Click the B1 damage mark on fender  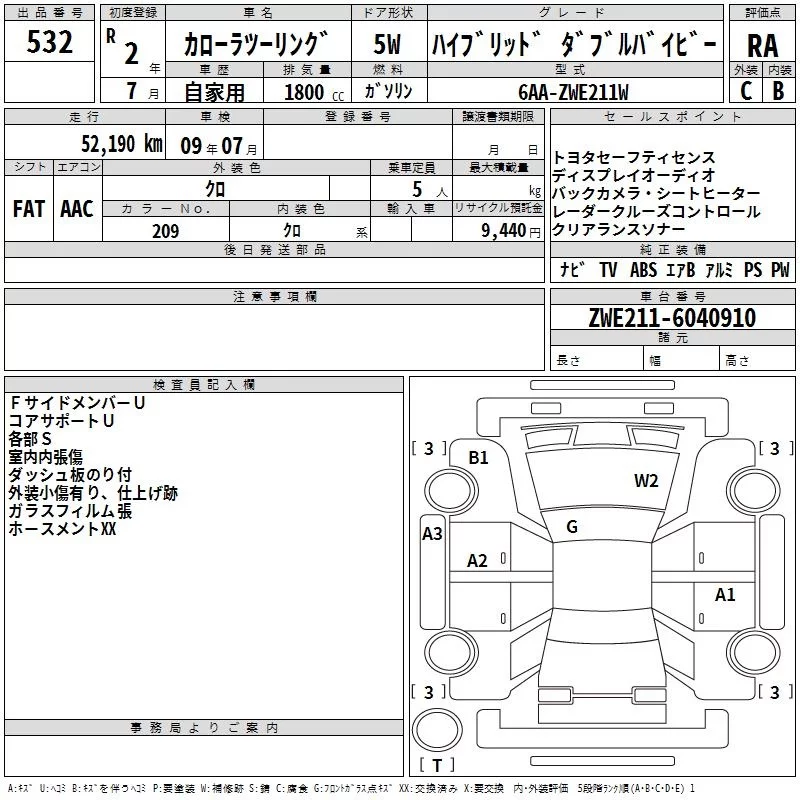pos(478,458)
